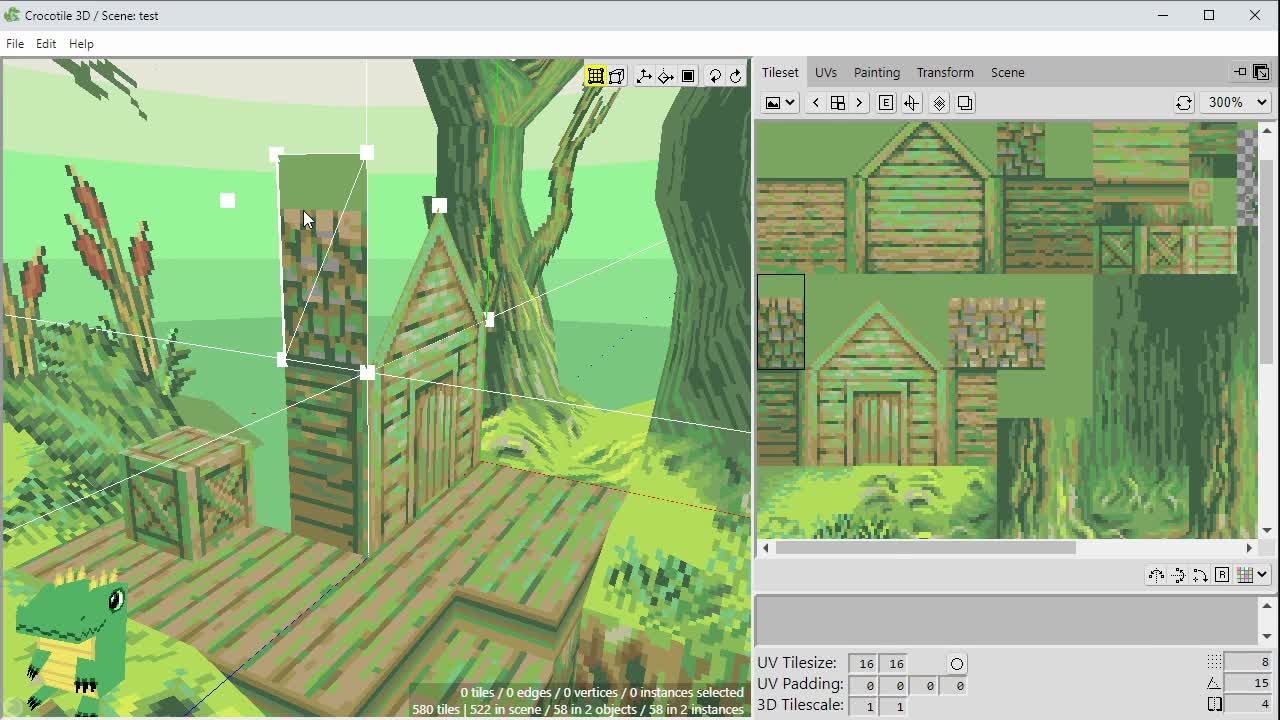Toggle the circle button beside UV Tilesize
Image resolution: width=1280 pixels, height=720 pixels.
(956, 664)
